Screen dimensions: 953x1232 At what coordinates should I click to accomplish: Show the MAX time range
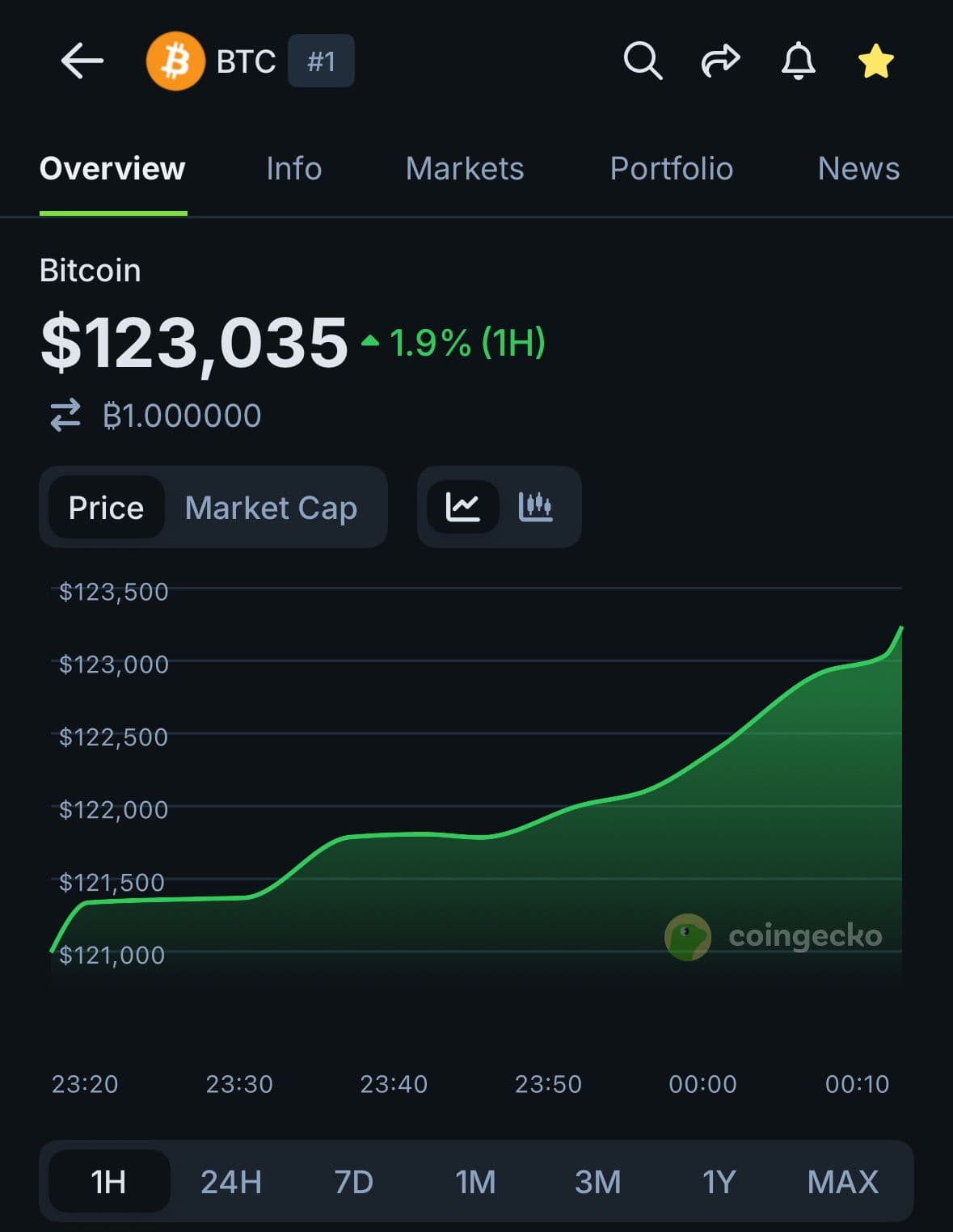click(x=842, y=1182)
